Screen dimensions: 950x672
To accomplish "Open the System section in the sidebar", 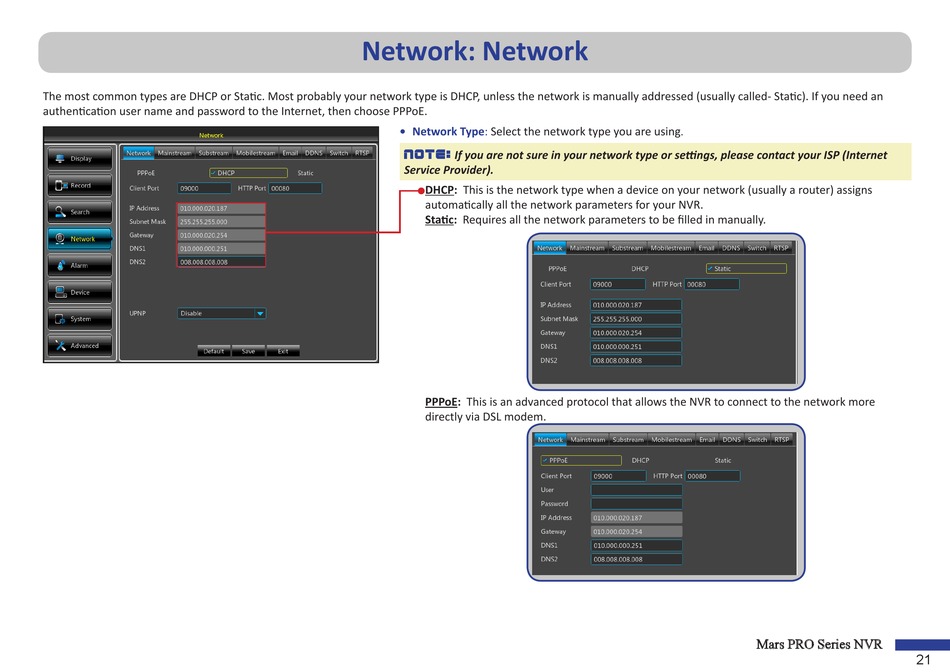I will pyautogui.click(x=80, y=319).
